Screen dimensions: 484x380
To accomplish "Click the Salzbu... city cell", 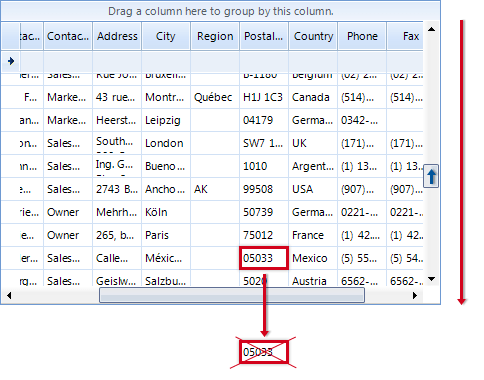I will coord(166,279).
